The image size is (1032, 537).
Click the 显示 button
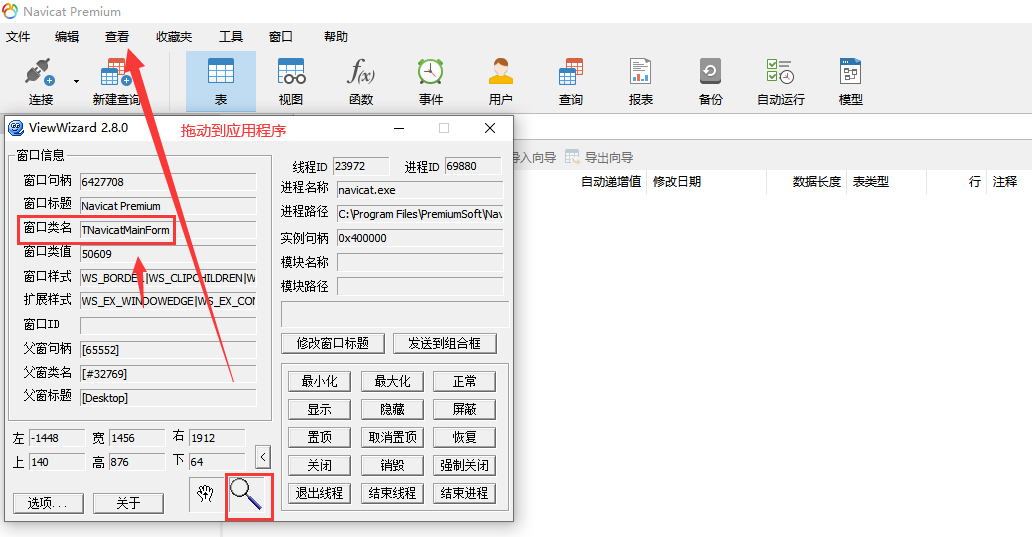[319, 409]
